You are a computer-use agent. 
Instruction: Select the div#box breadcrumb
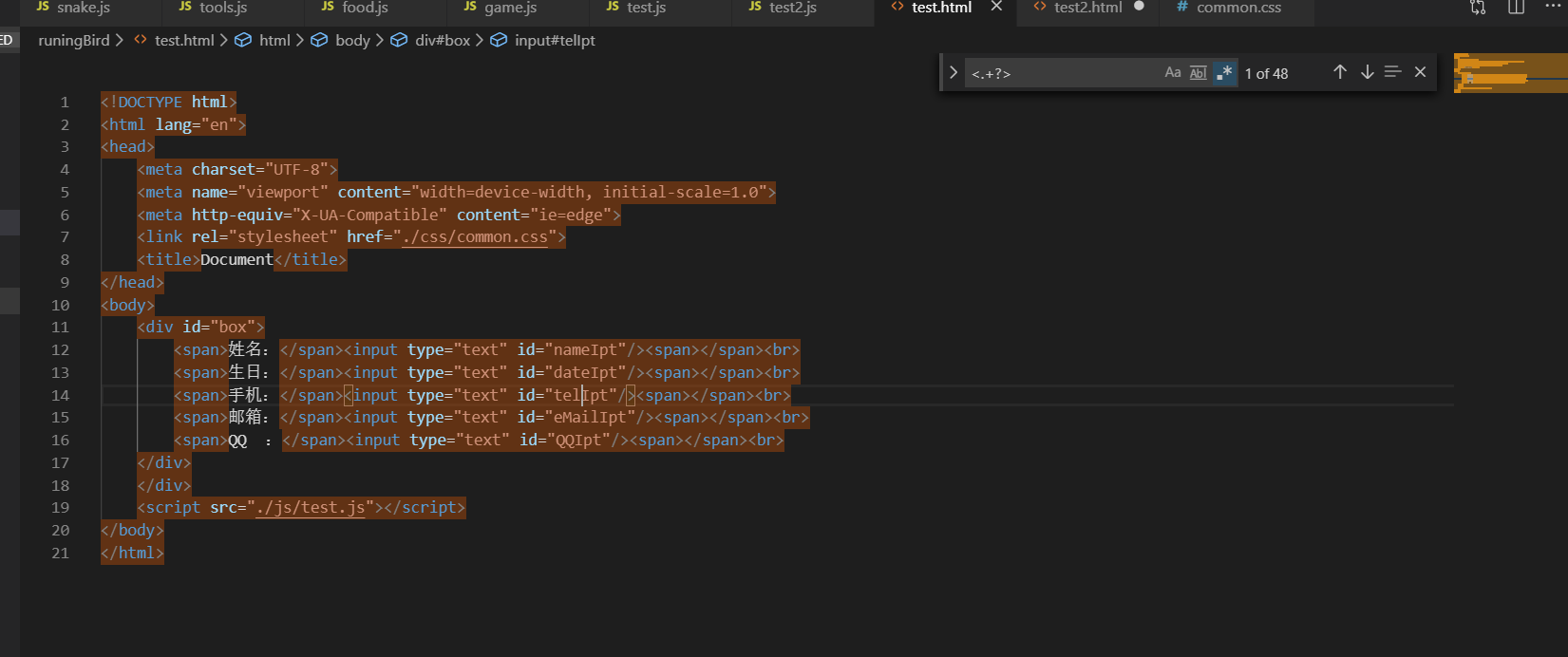coord(443,40)
